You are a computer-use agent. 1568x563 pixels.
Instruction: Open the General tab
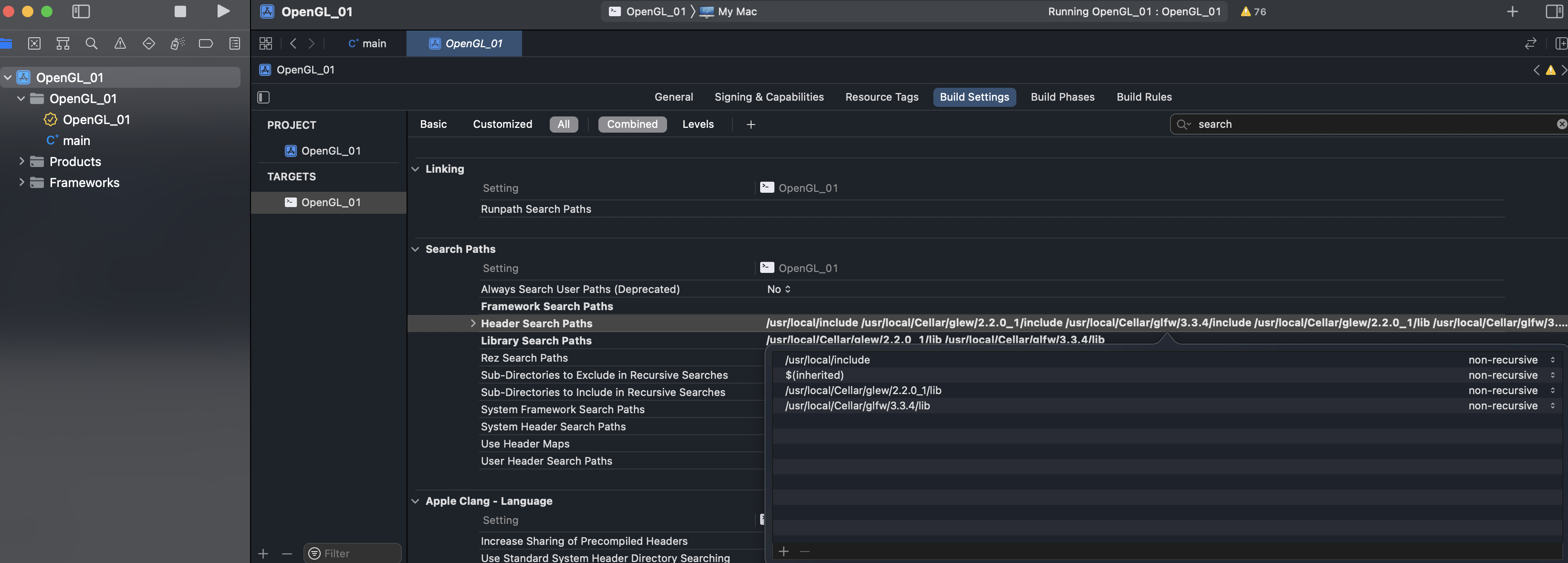coord(673,97)
